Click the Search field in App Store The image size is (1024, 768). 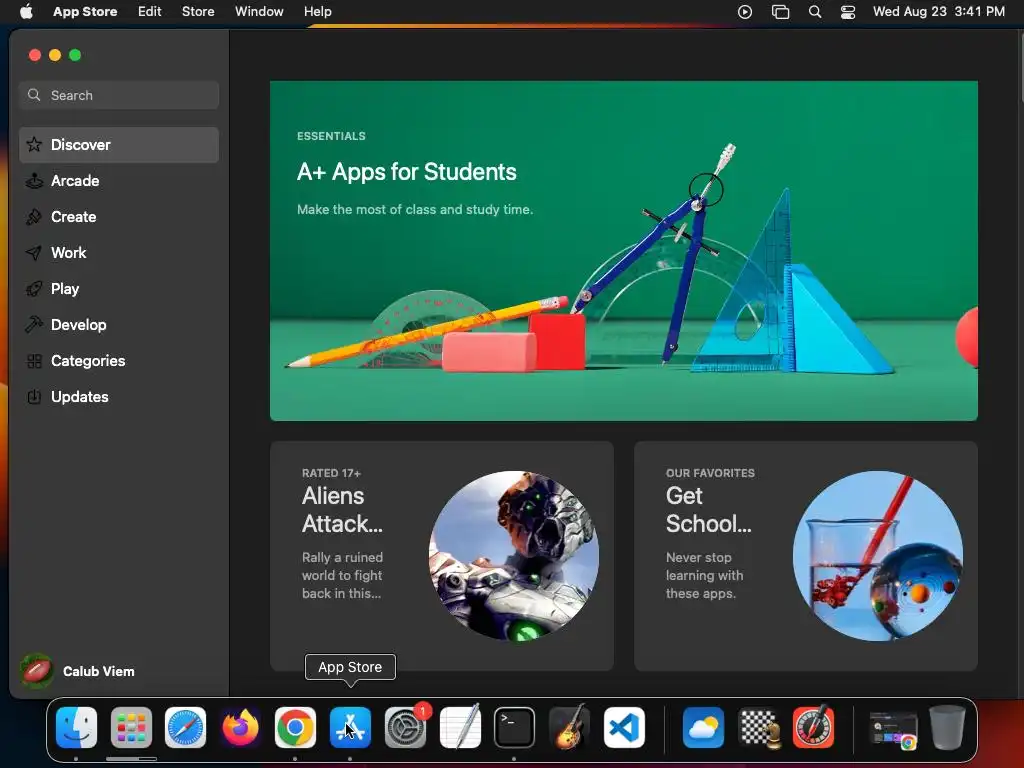[119, 95]
